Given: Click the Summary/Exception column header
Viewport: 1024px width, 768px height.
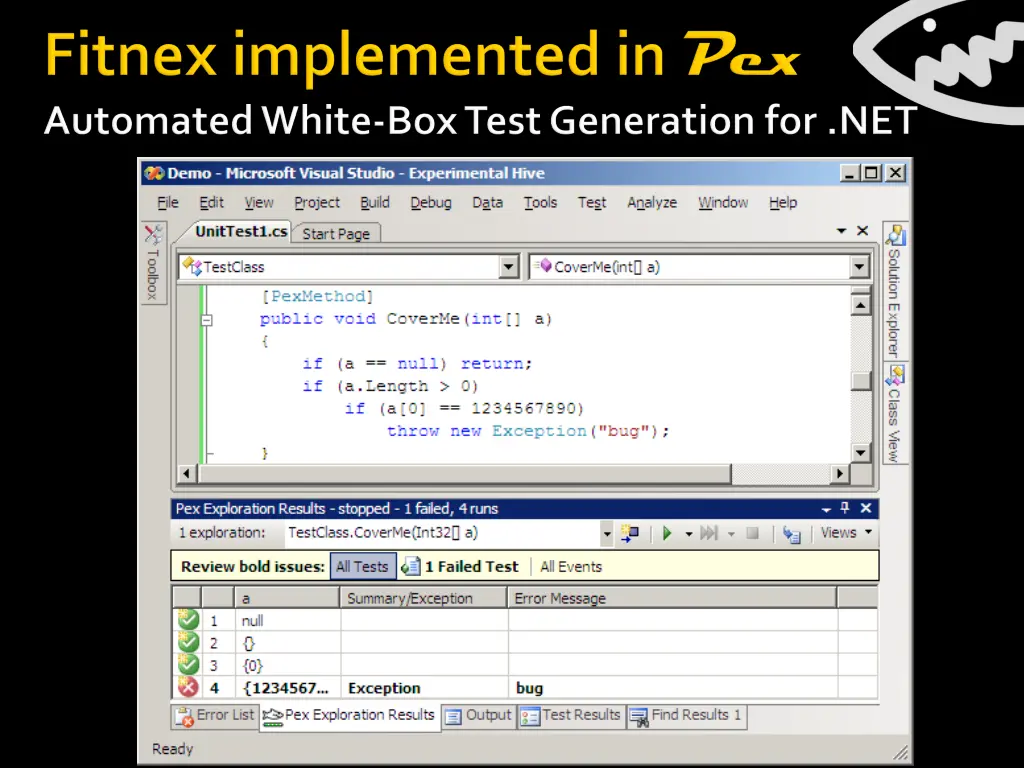Looking at the screenshot, I should click(423, 598).
